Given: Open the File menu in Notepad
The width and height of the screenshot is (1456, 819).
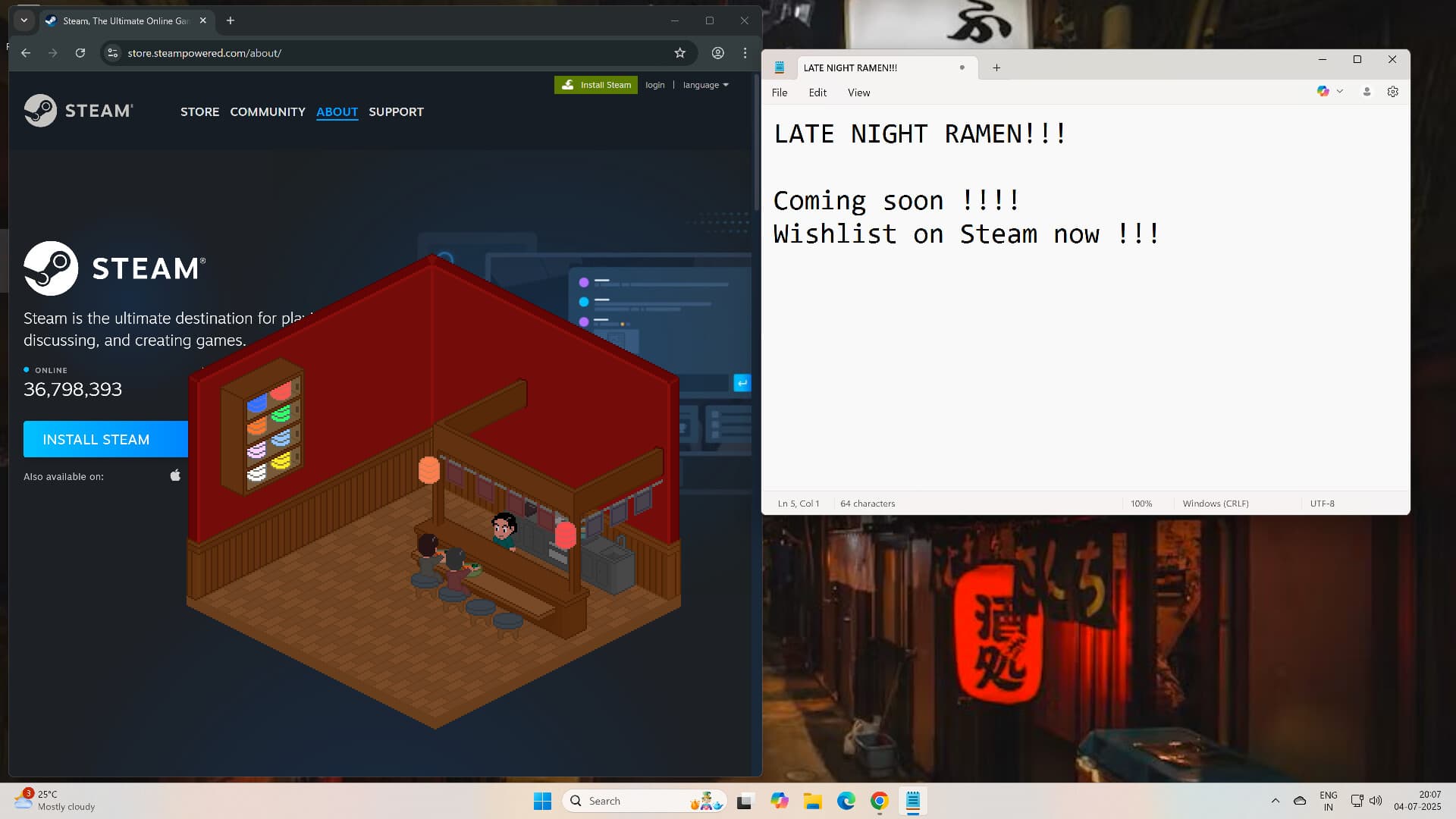Looking at the screenshot, I should (779, 92).
